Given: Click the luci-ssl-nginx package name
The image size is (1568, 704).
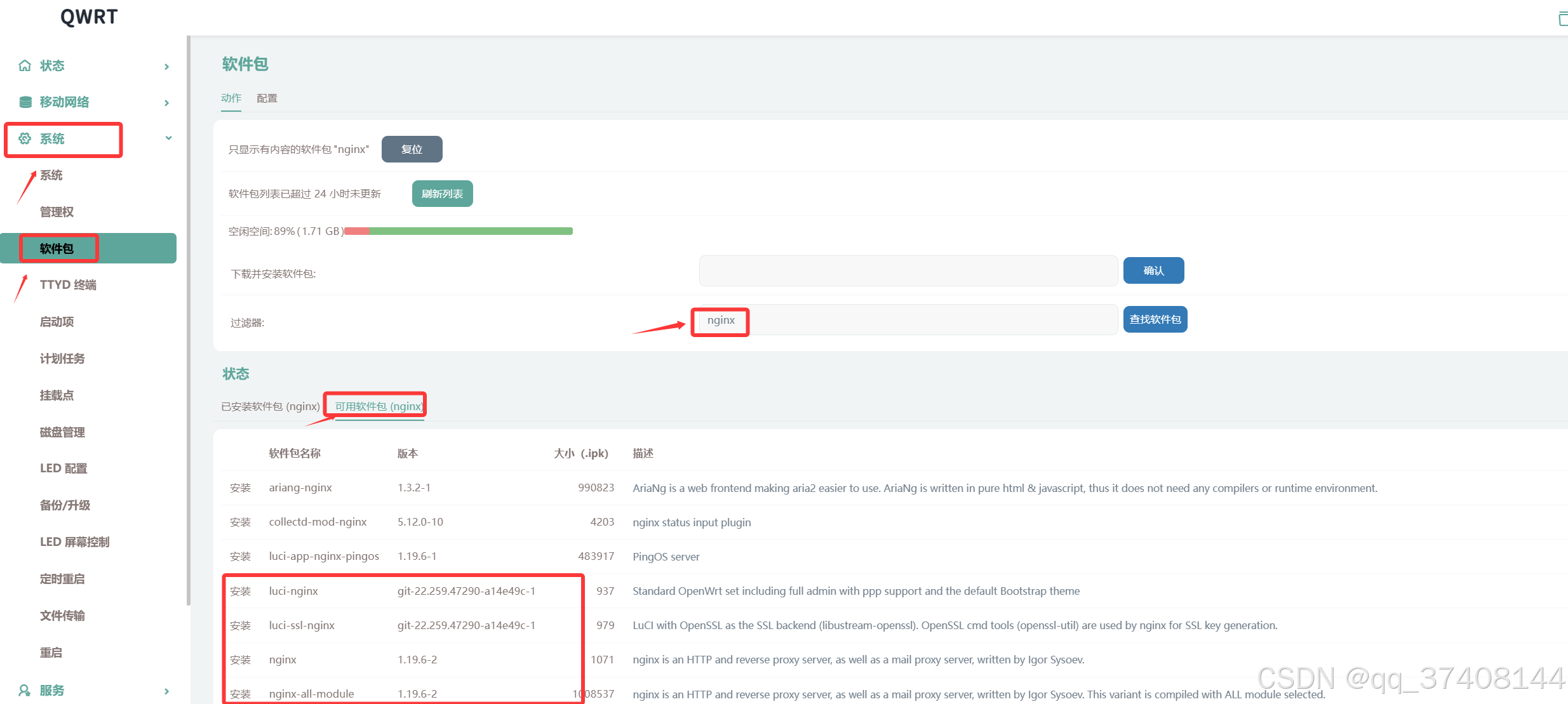Looking at the screenshot, I should click(x=302, y=625).
